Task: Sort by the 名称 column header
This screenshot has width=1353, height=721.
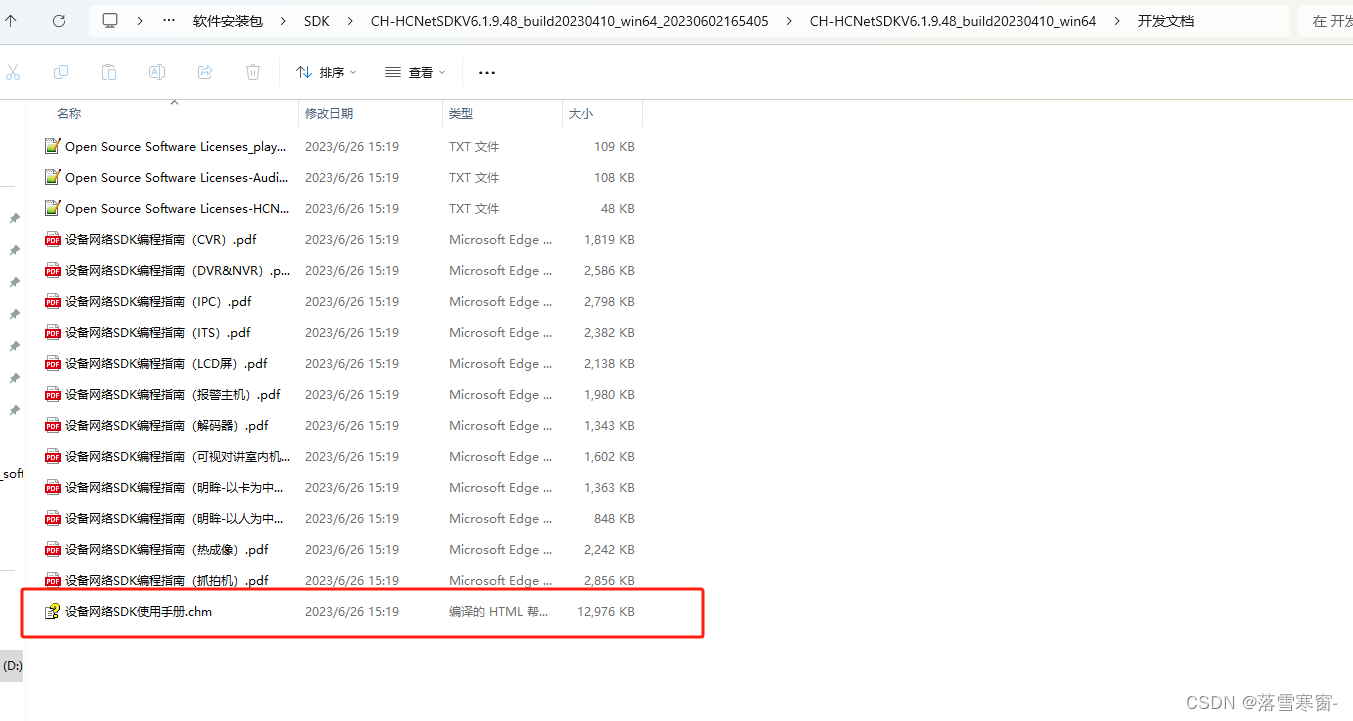Action: pos(69,114)
